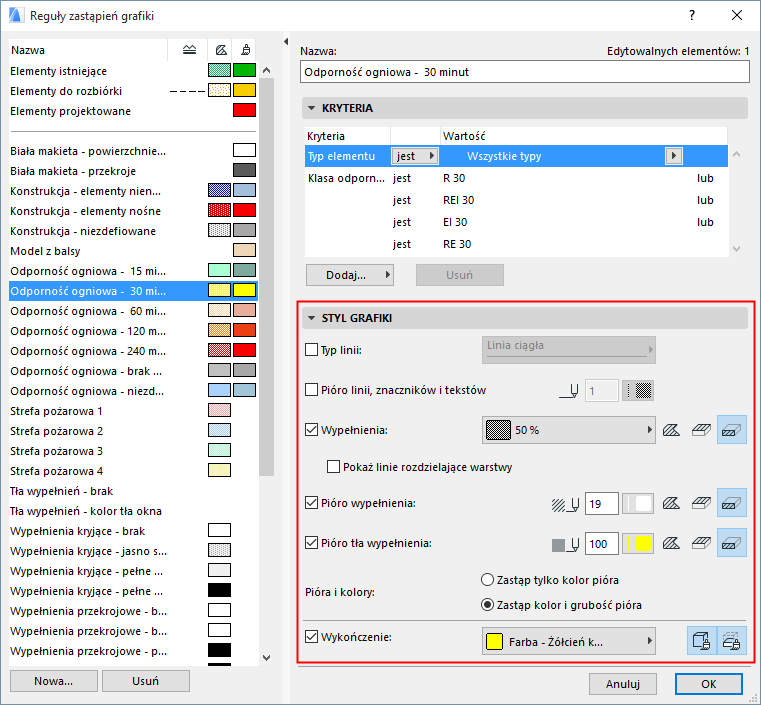Select Elementy do rozbiórki rule

[133, 91]
